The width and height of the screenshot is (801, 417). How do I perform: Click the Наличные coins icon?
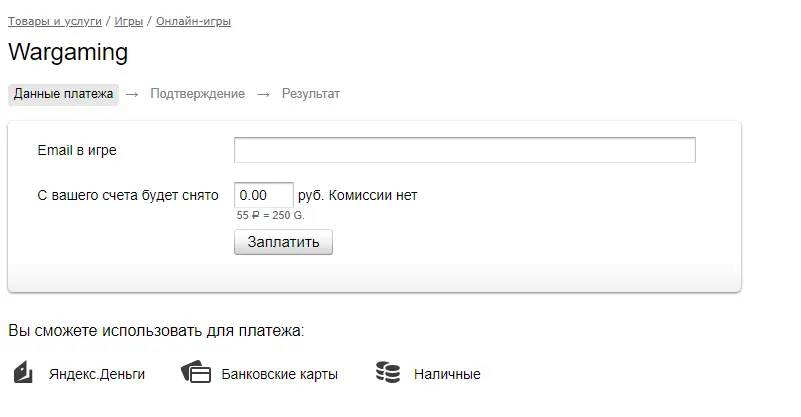[388, 372]
